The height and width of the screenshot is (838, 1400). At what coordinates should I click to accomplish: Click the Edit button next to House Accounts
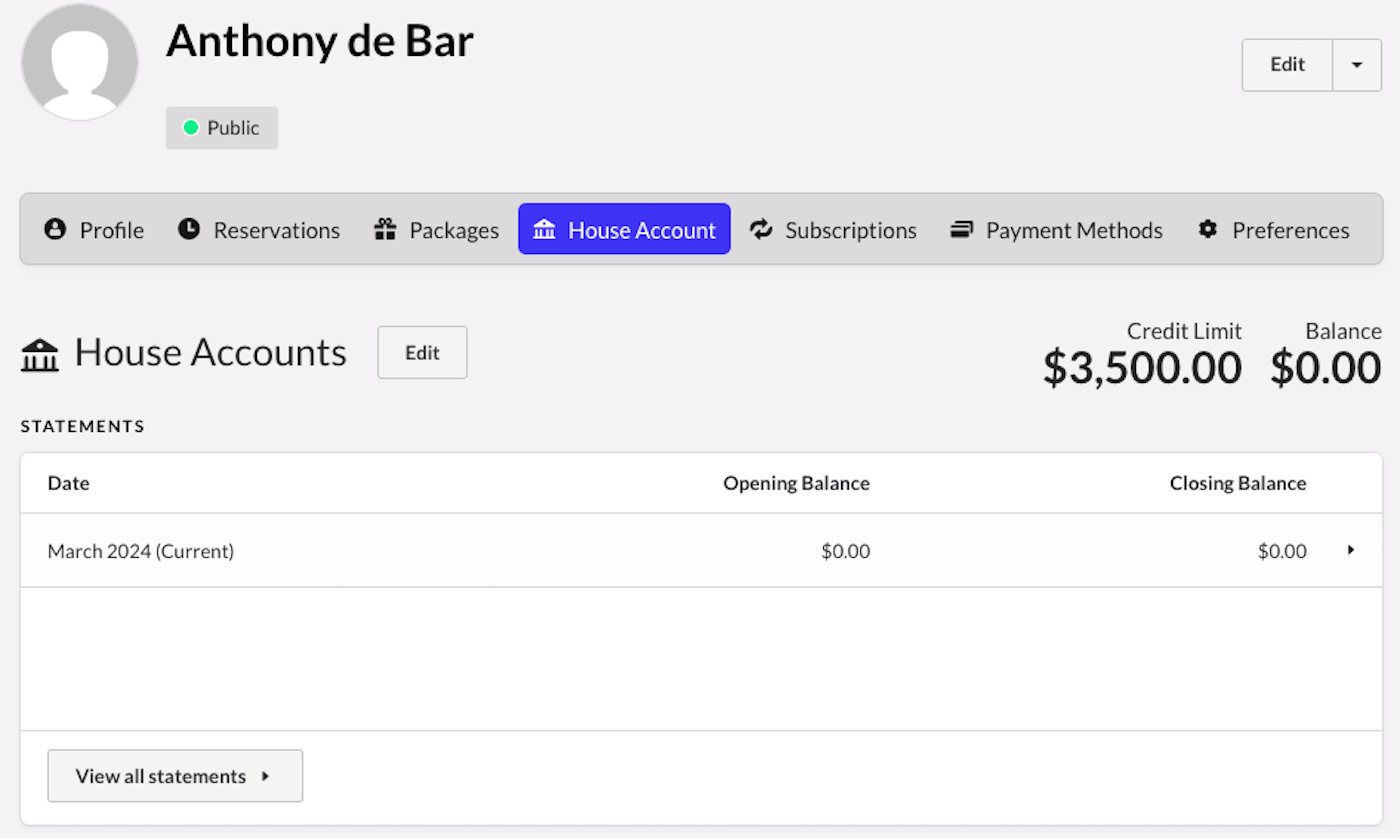click(422, 352)
